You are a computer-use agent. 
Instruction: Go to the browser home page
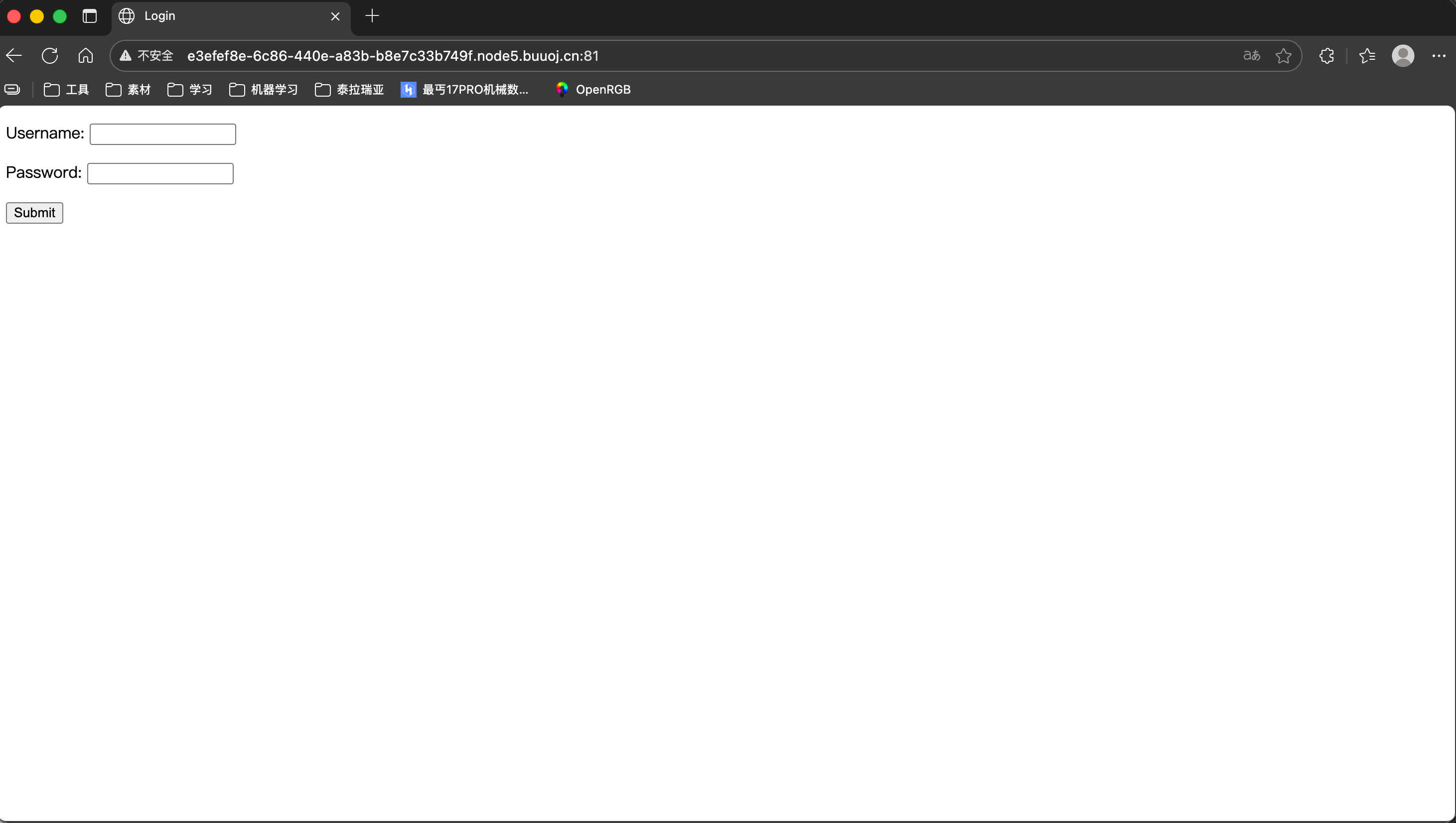85,55
